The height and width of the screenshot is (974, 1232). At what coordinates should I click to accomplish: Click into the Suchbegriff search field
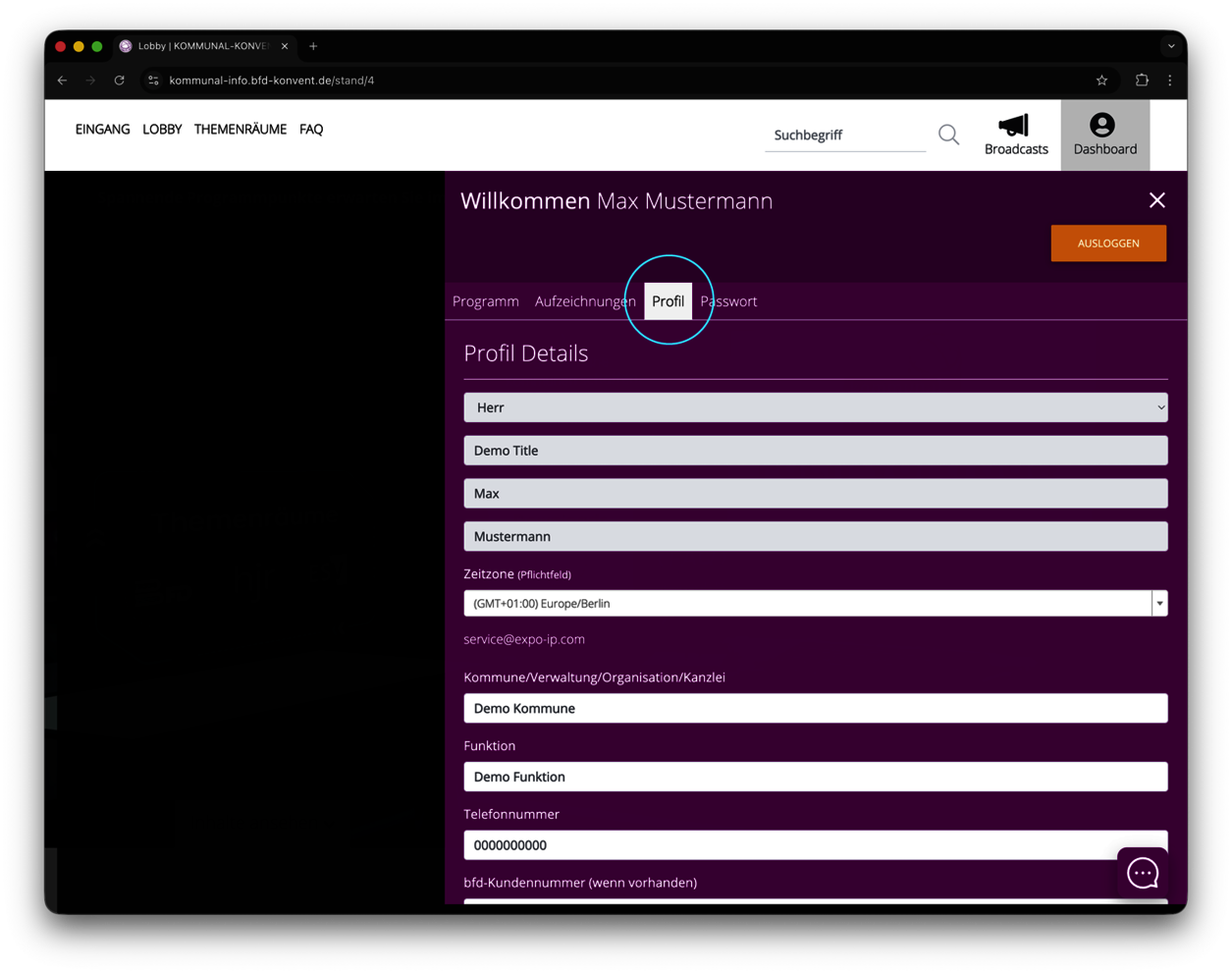(845, 135)
